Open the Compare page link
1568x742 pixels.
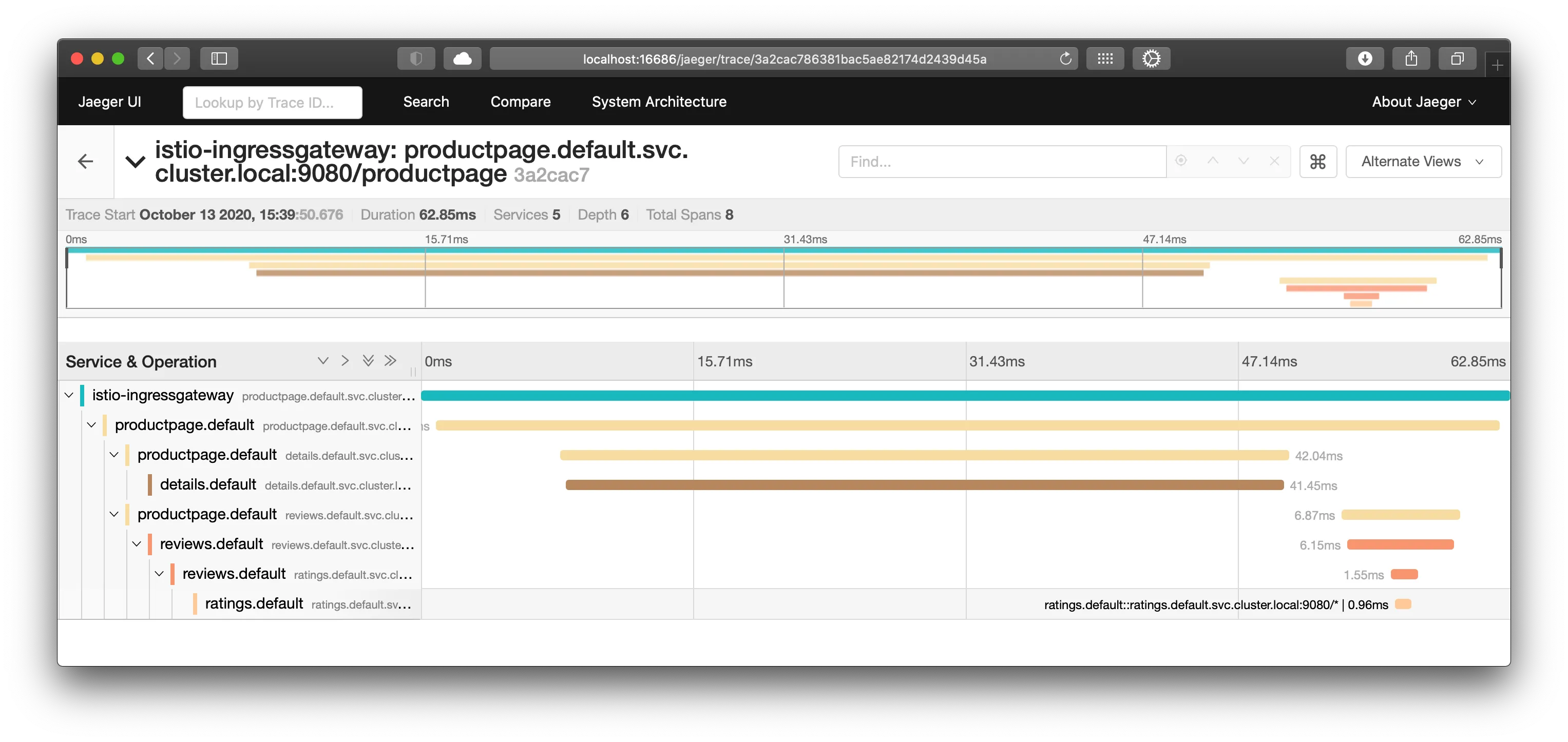pyautogui.click(x=521, y=102)
